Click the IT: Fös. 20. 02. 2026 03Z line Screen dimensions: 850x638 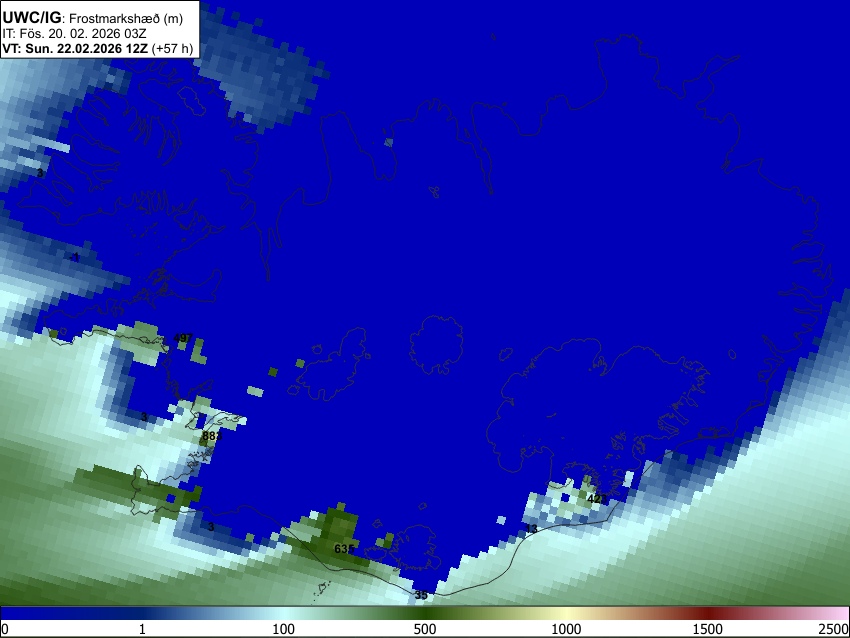74,34
